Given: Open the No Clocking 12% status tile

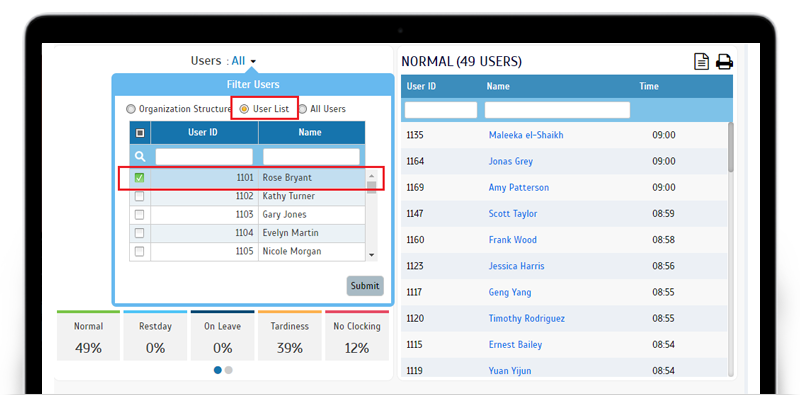Looking at the screenshot, I should 357,336.
